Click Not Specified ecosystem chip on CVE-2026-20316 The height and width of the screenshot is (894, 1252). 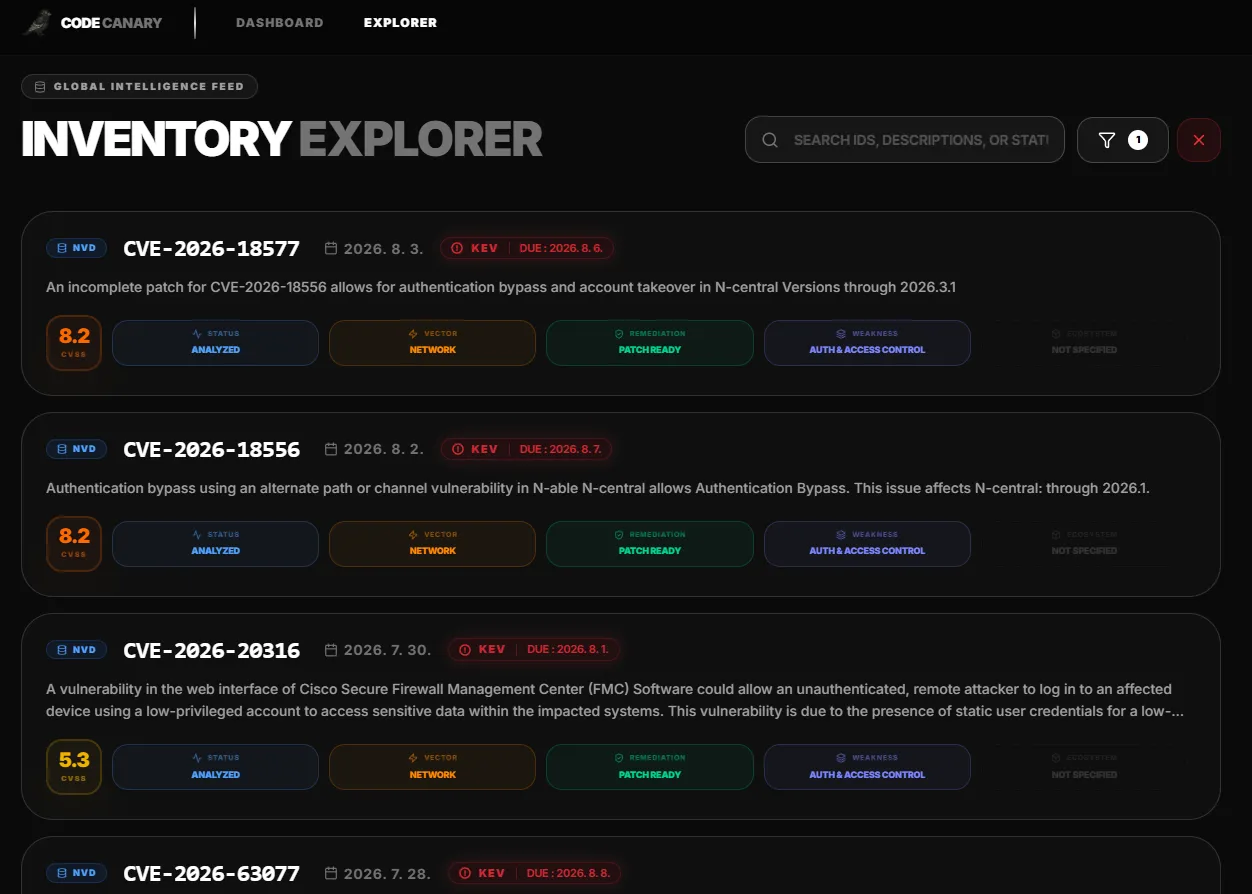point(1084,768)
